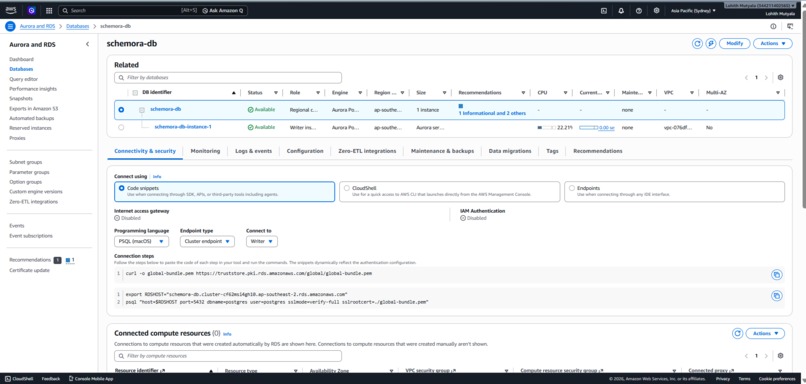Select the schemora-db row radio button

[x=121, y=109]
